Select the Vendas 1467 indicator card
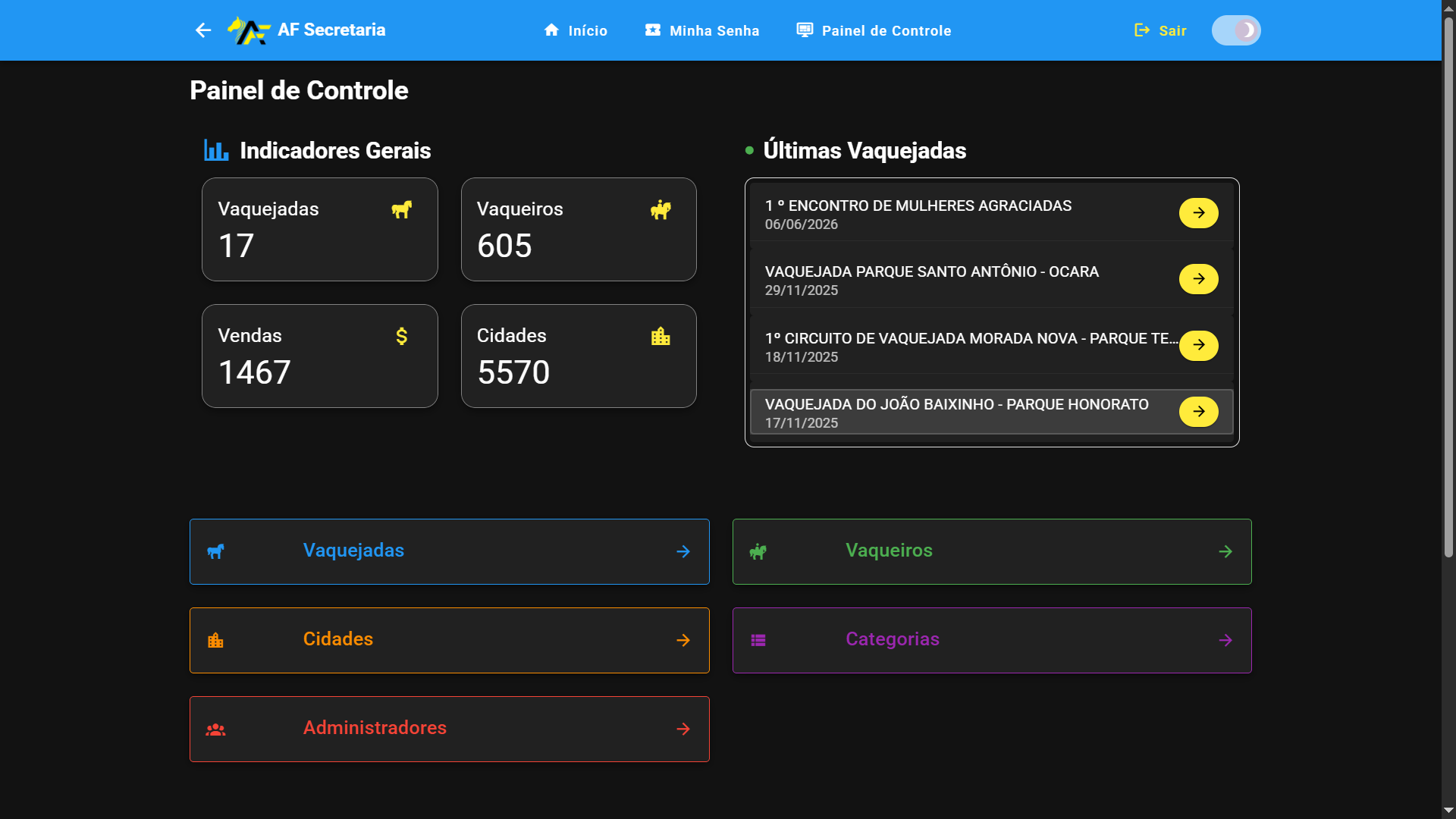This screenshot has height=819, width=1456. tap(320, 356)
